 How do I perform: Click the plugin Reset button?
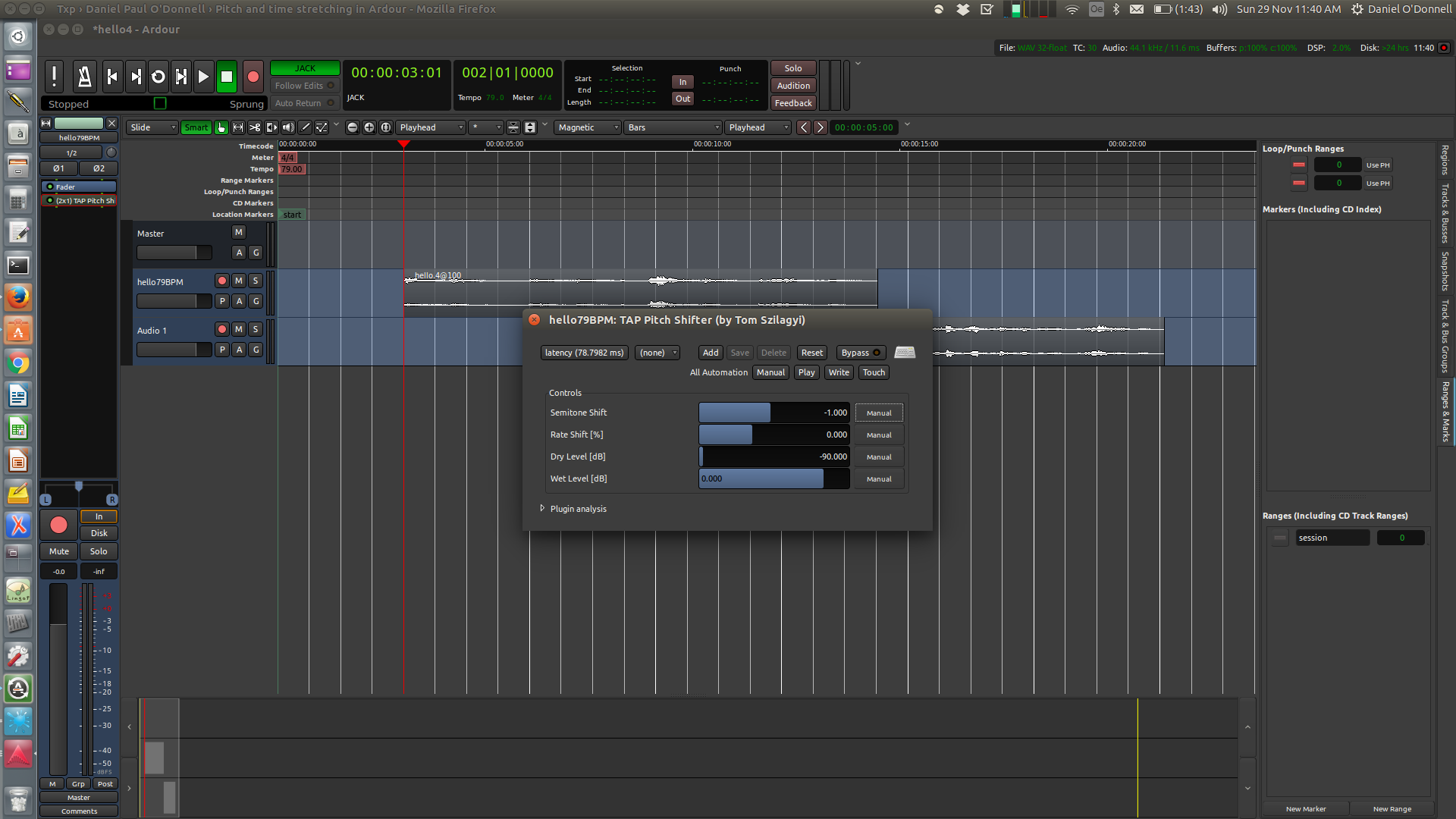click(x=811, y=353)
